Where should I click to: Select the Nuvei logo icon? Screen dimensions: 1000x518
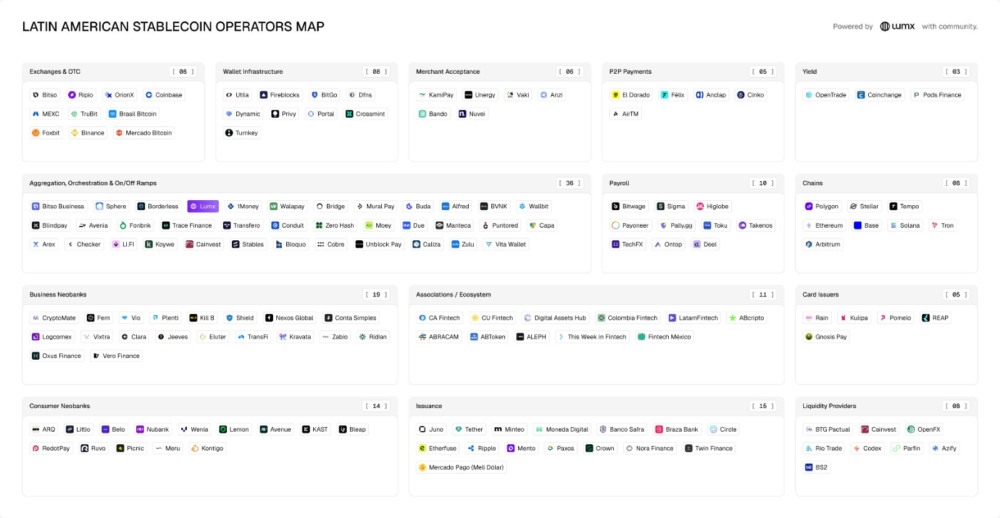tap(462, 114)
